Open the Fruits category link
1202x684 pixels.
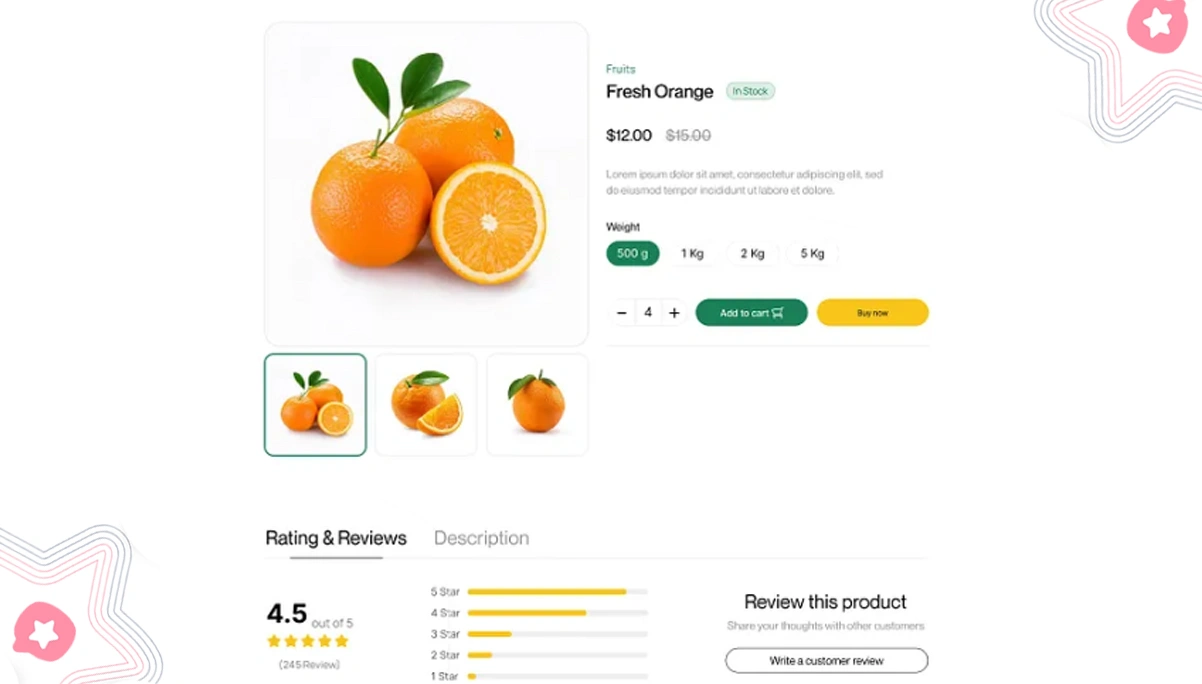tap(620, 69)
